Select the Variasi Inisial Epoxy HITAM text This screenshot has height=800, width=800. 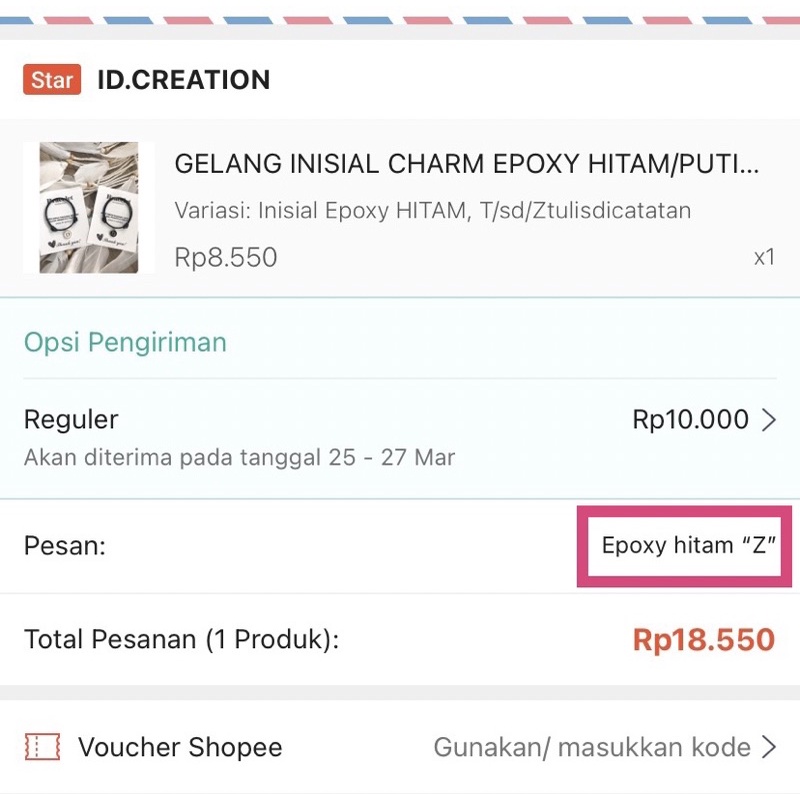click(432, 211)
